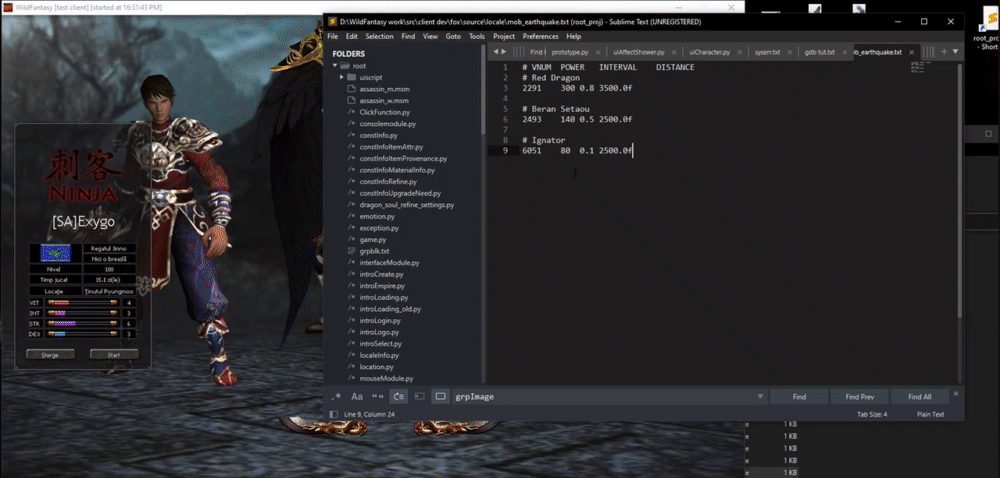The image size is (1000, 478).
Task: Click Line 9, Column 24 status text
Action: [x=369, y=414]
